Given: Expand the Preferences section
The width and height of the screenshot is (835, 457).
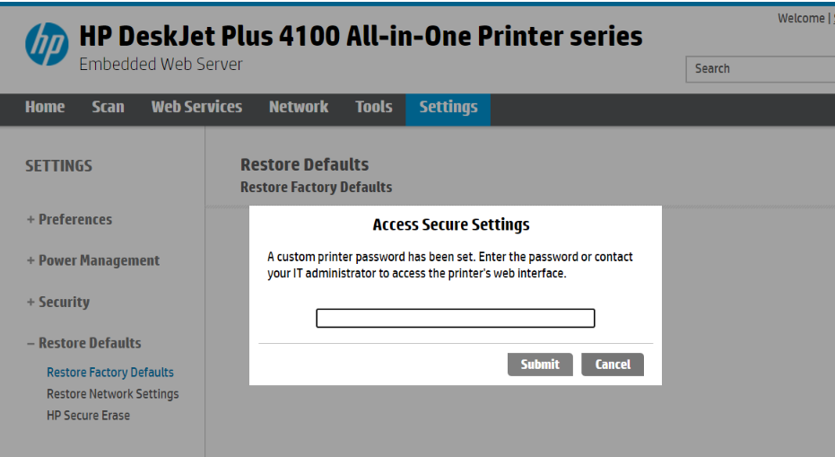Looking at the screenshot, I should (69, 220).
